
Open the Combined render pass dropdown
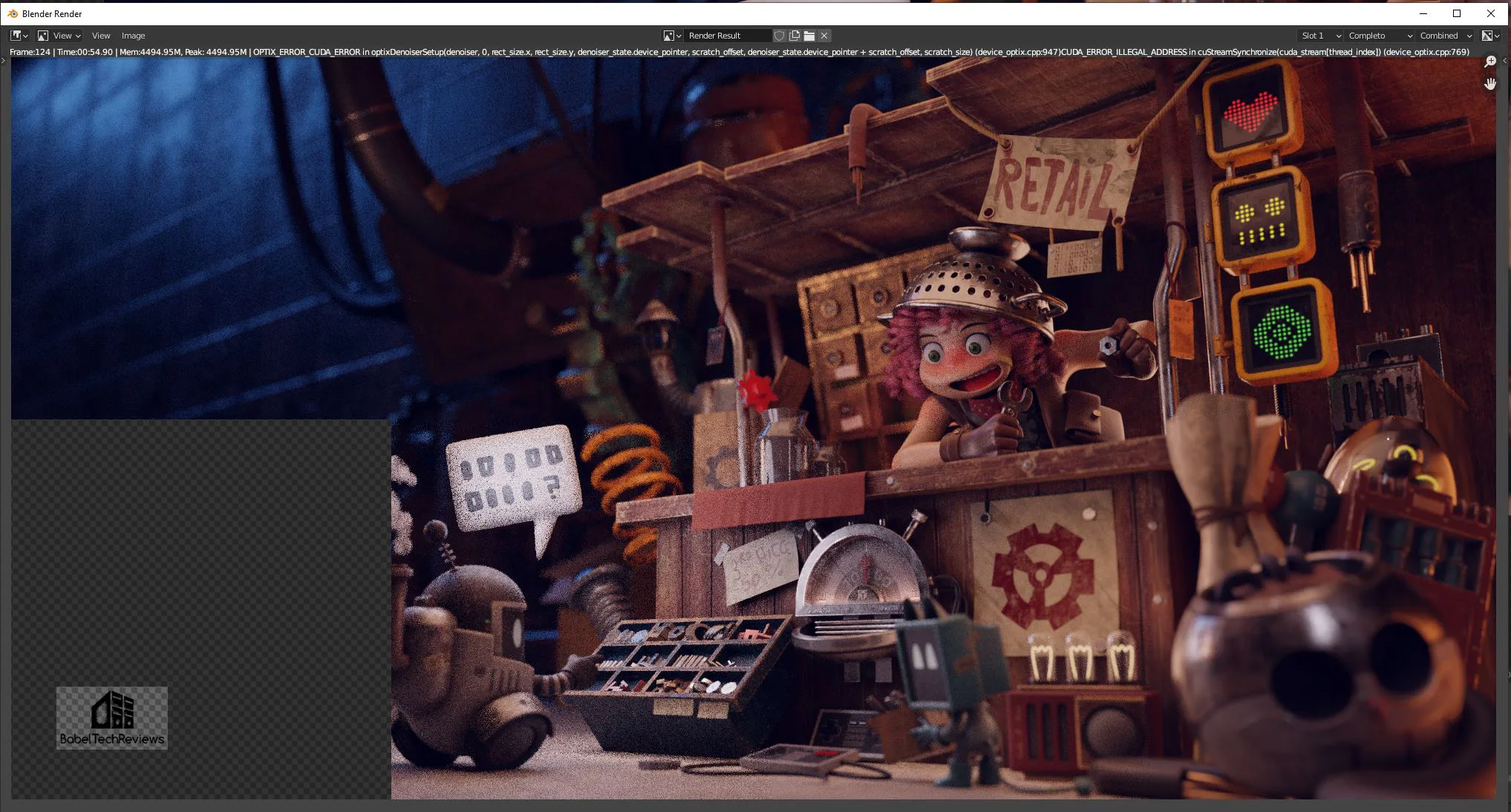point(1446,36)
